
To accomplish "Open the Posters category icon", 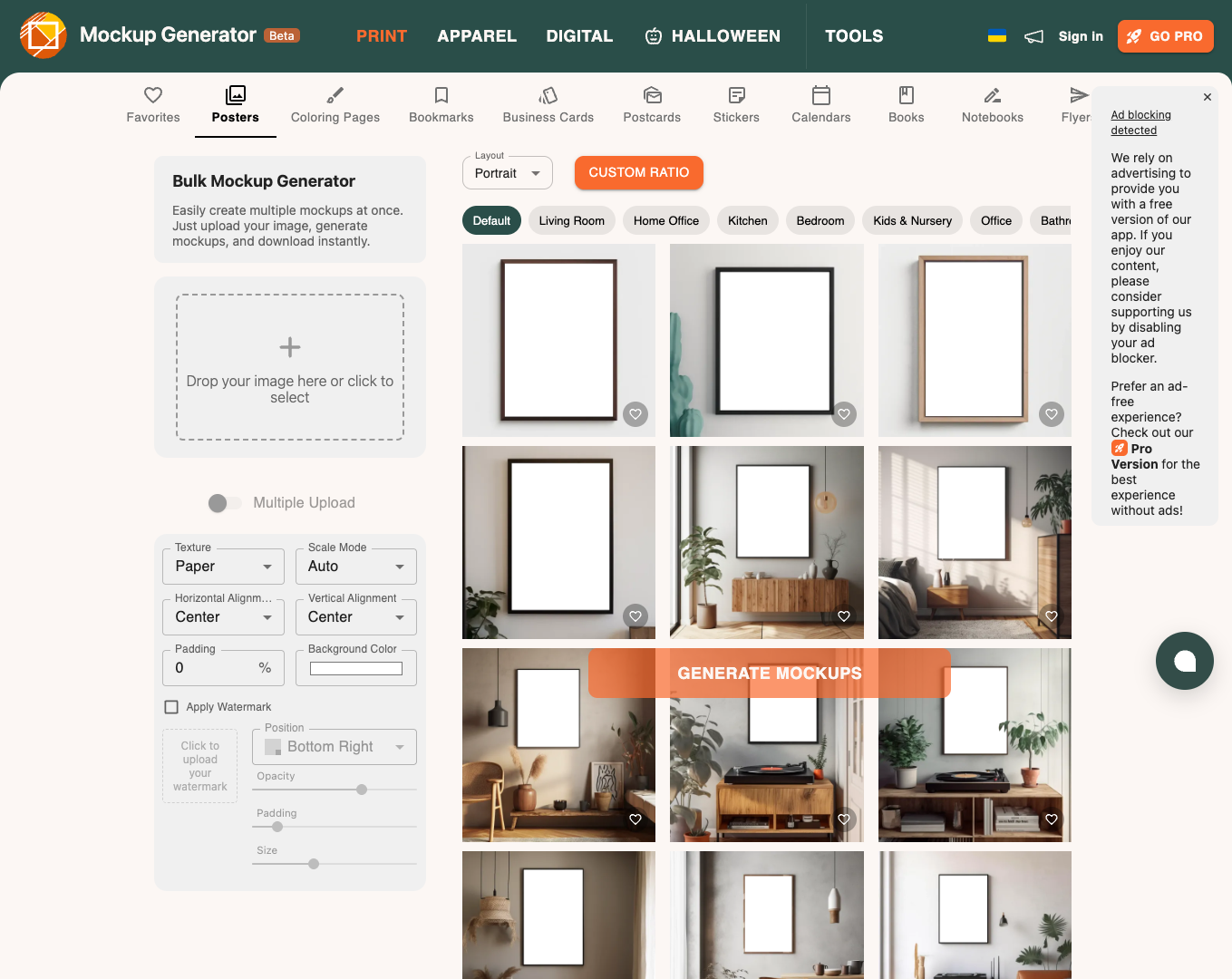I will [x=235, y=94].
